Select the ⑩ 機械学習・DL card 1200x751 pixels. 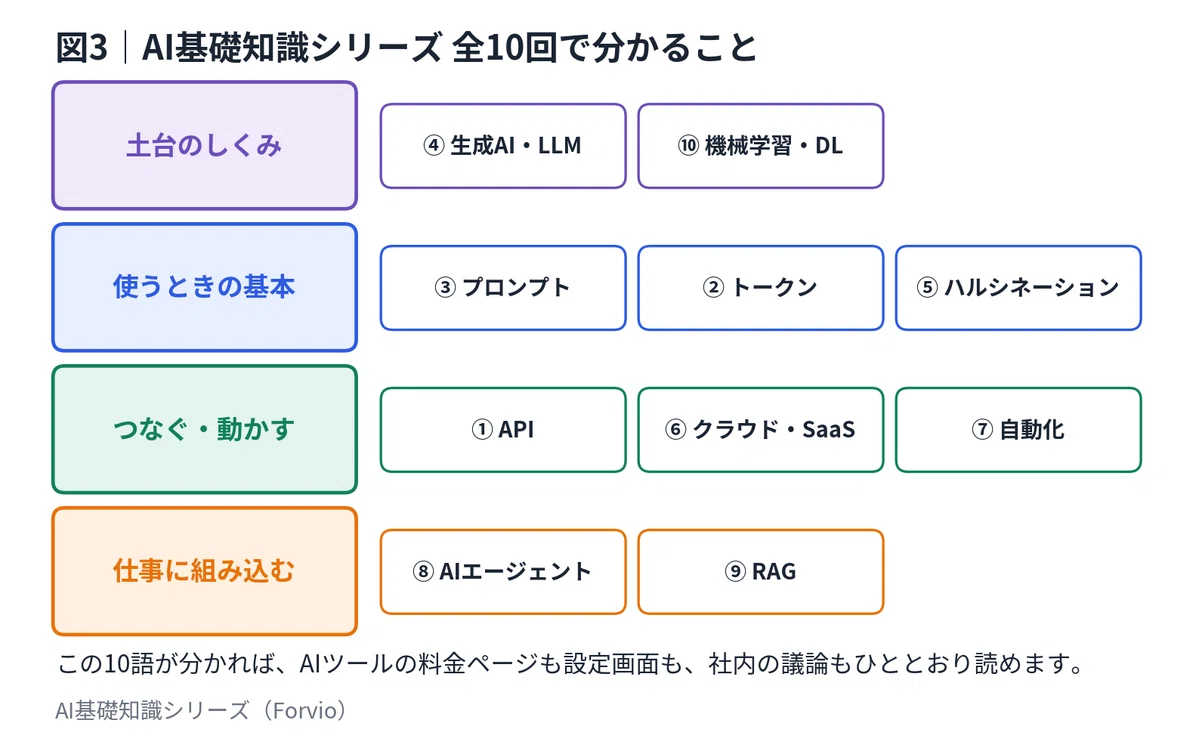pyautogui.click(x=761, y=146)
